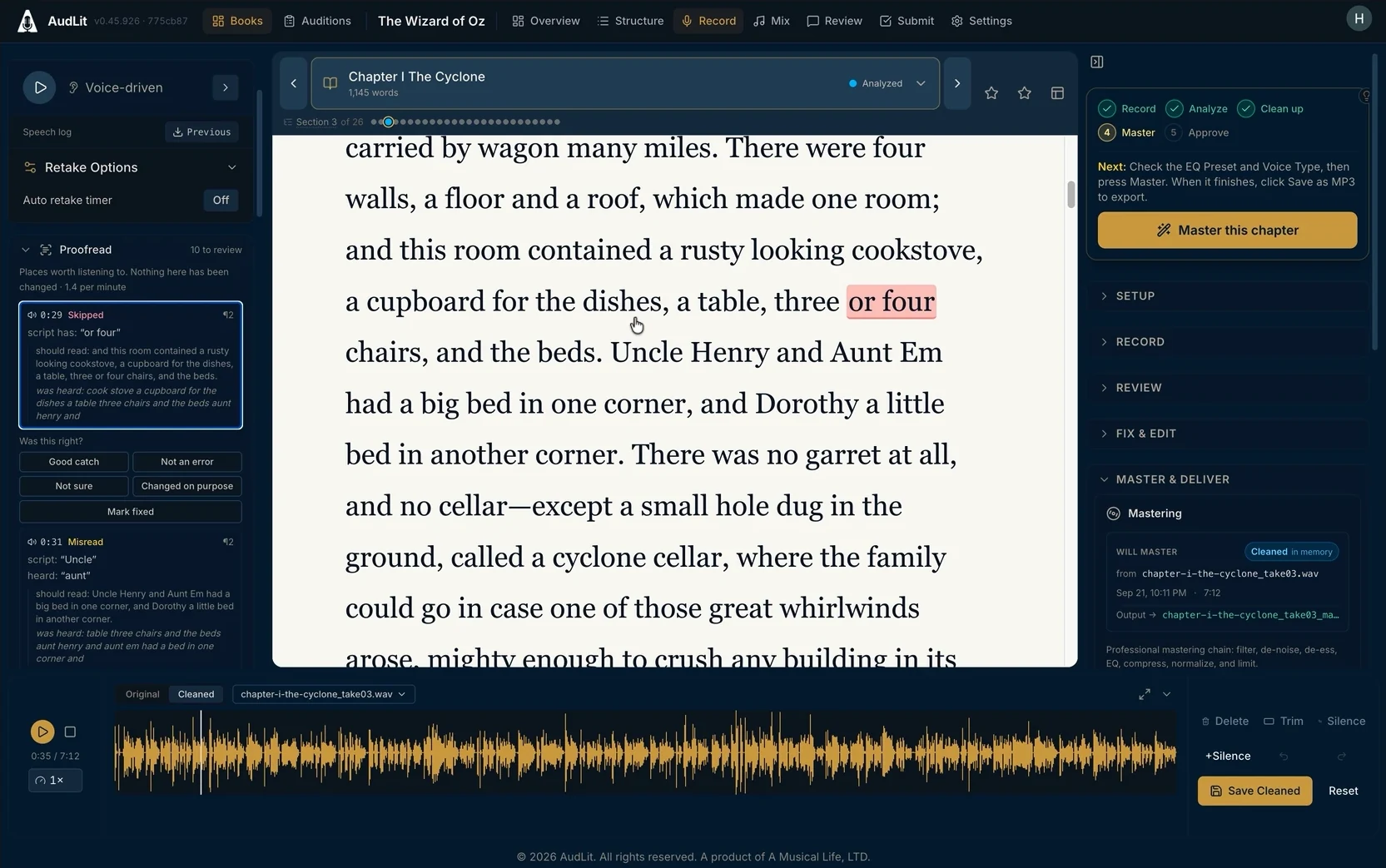Click the first star icon in chapter toolbar
This screenshot has height=868, width=1386.
pyautogui.click(x=991, y=93)
